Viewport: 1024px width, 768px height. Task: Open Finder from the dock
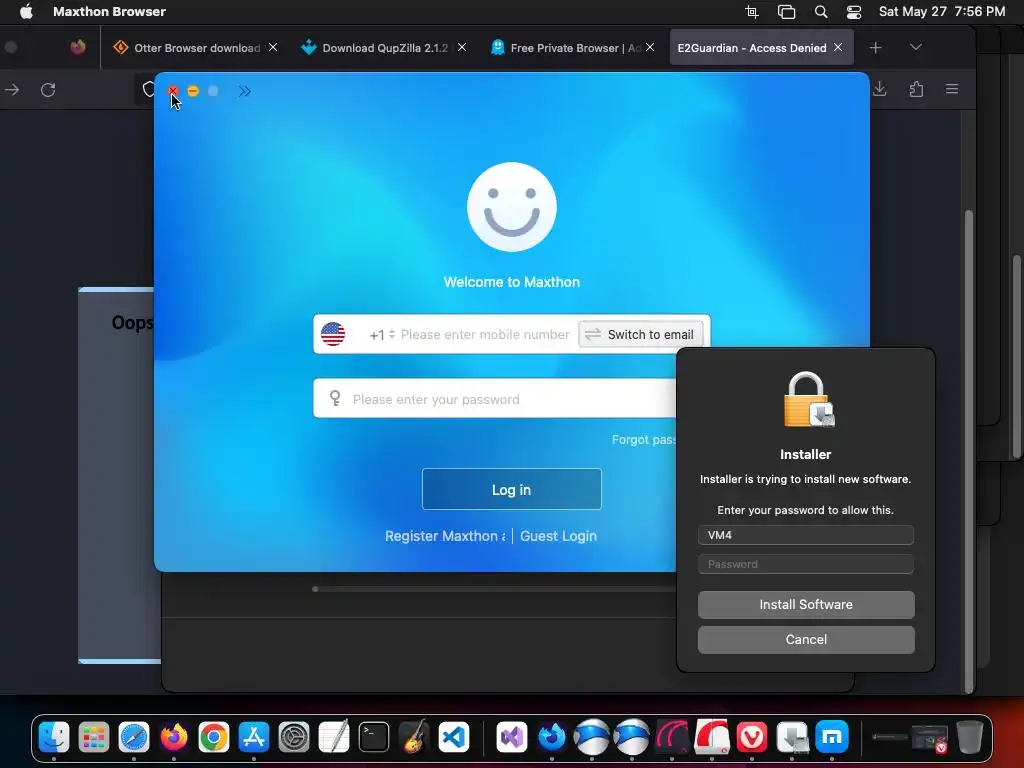(x=54, y=737)
